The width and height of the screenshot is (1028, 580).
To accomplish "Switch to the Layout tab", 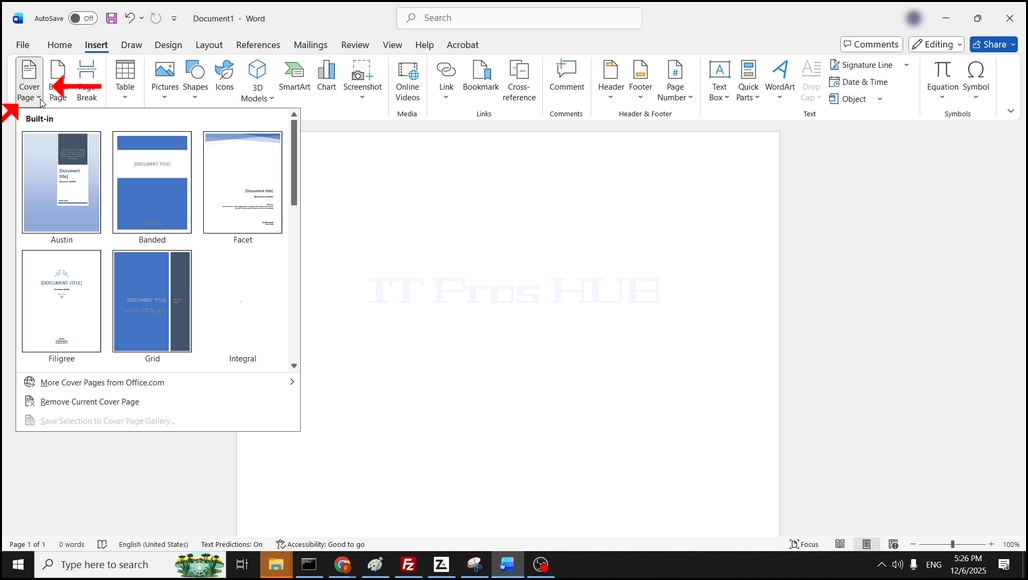I will pyautogui.click(x=209, y=45).
